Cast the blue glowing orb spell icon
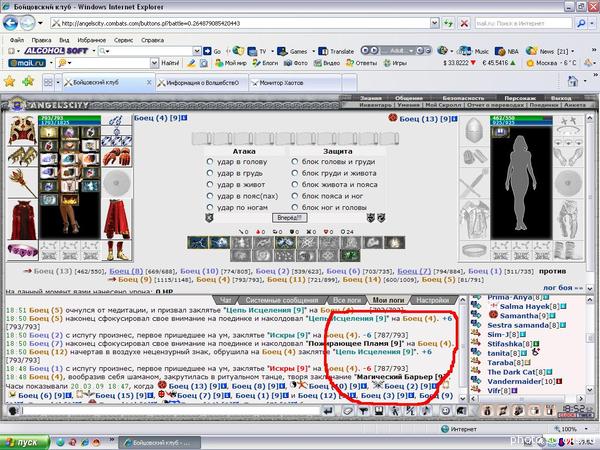 pyautogui.click(x=220, y=243)
